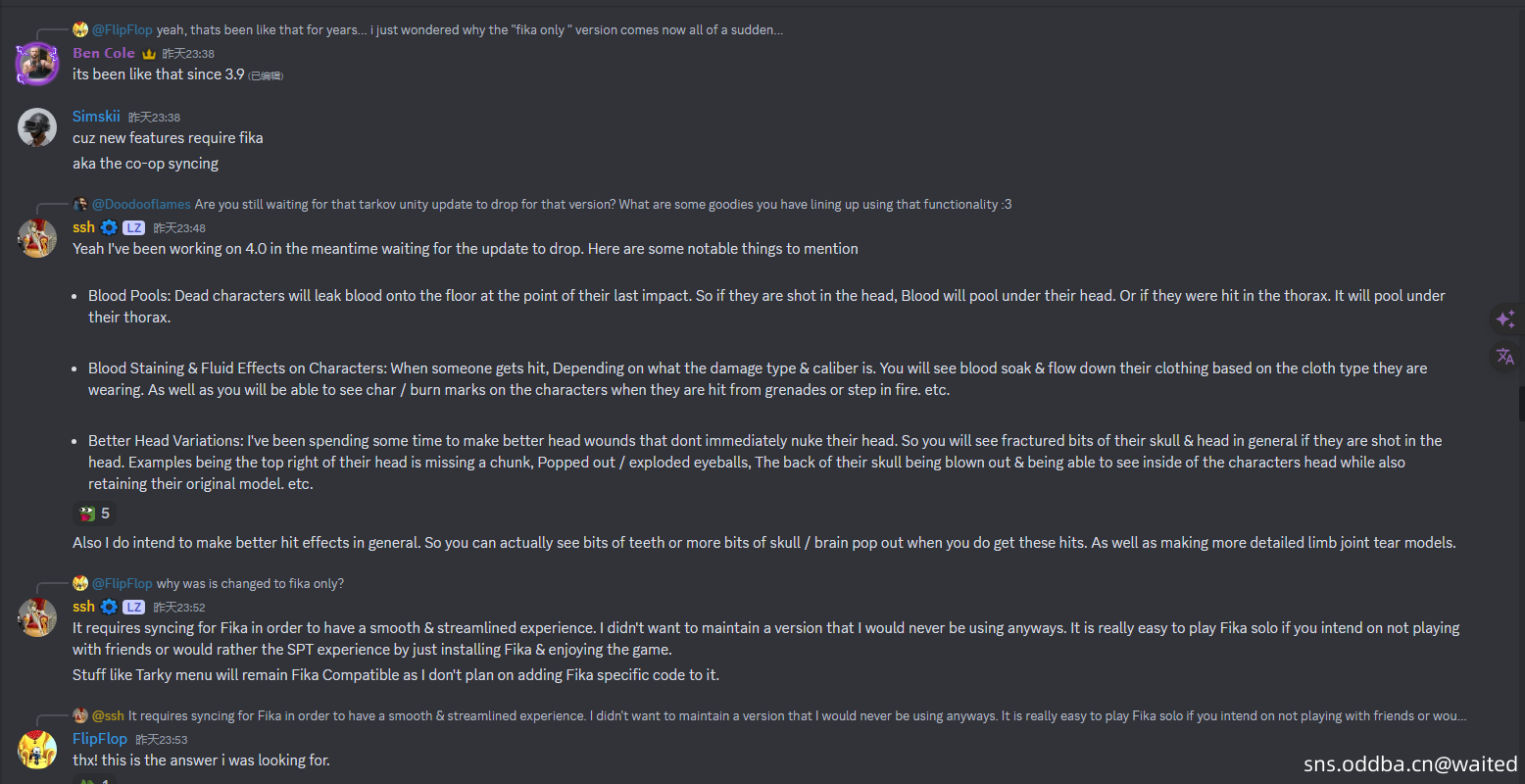Image resolution: width=1525 pixels, height=784 pixels.
Task: Click Simskii's helmet avatar
Action: (37, 127)
